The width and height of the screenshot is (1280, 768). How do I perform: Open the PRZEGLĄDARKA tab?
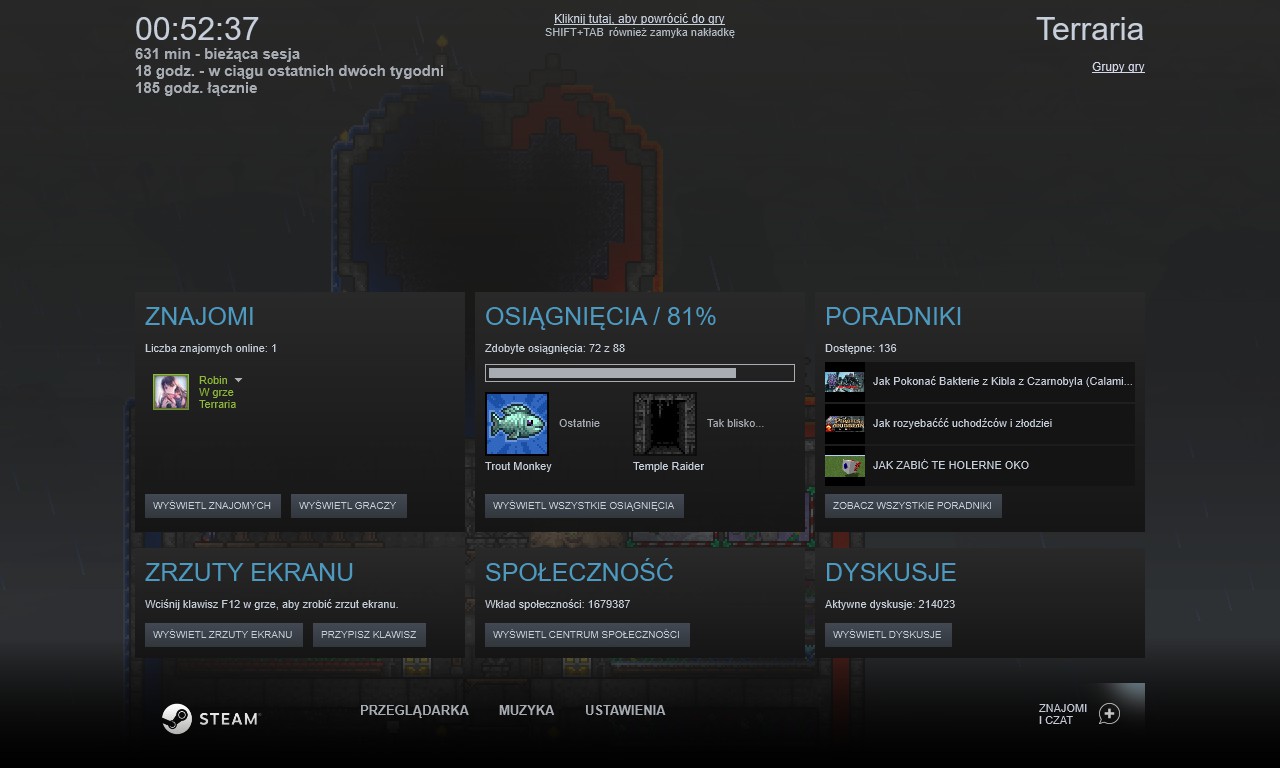tap(414, 710)
